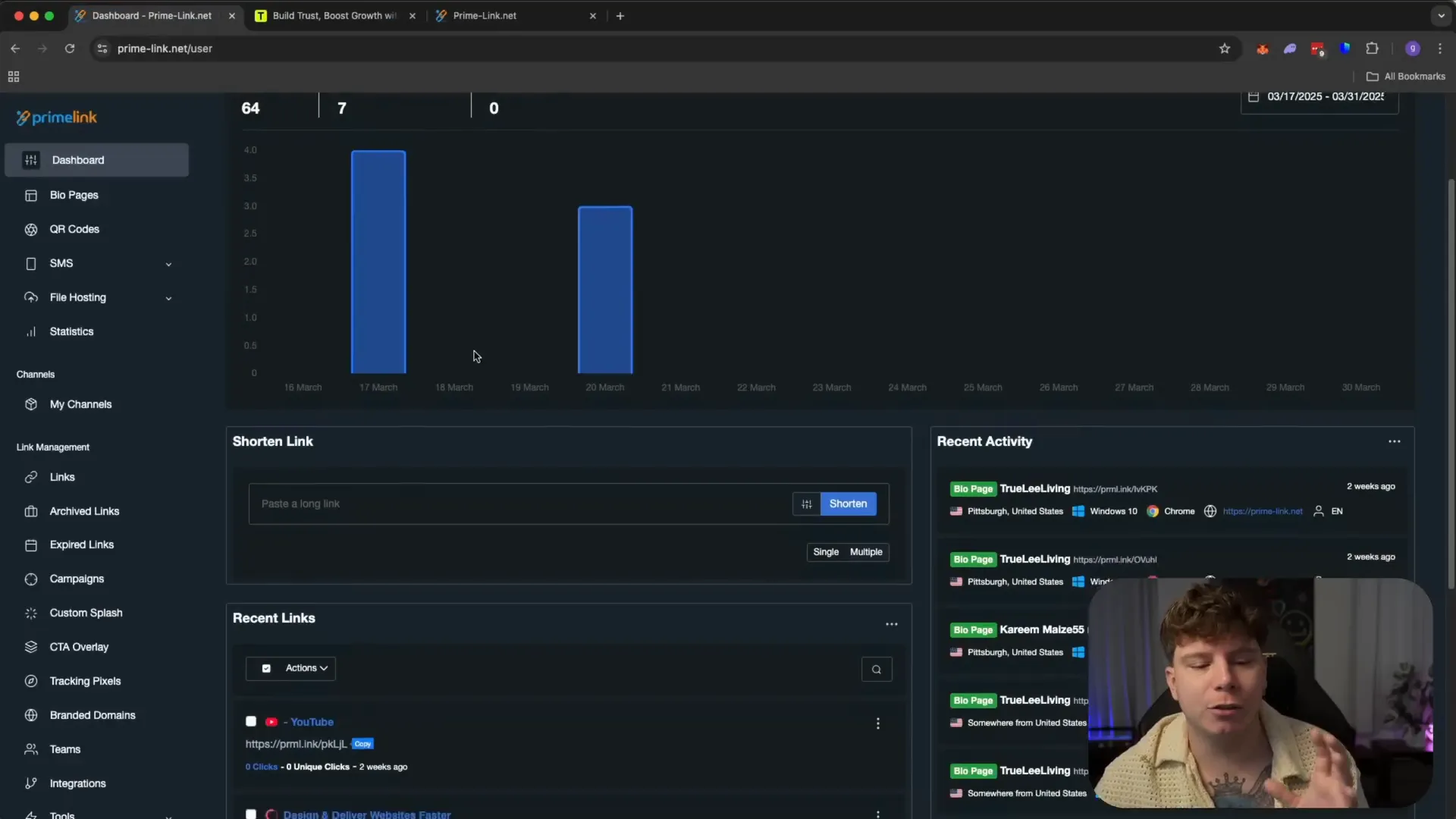Expand Chrome tab search dropdown arrow
Screen dimensions: 1456x819
(x=1441, y=16)
